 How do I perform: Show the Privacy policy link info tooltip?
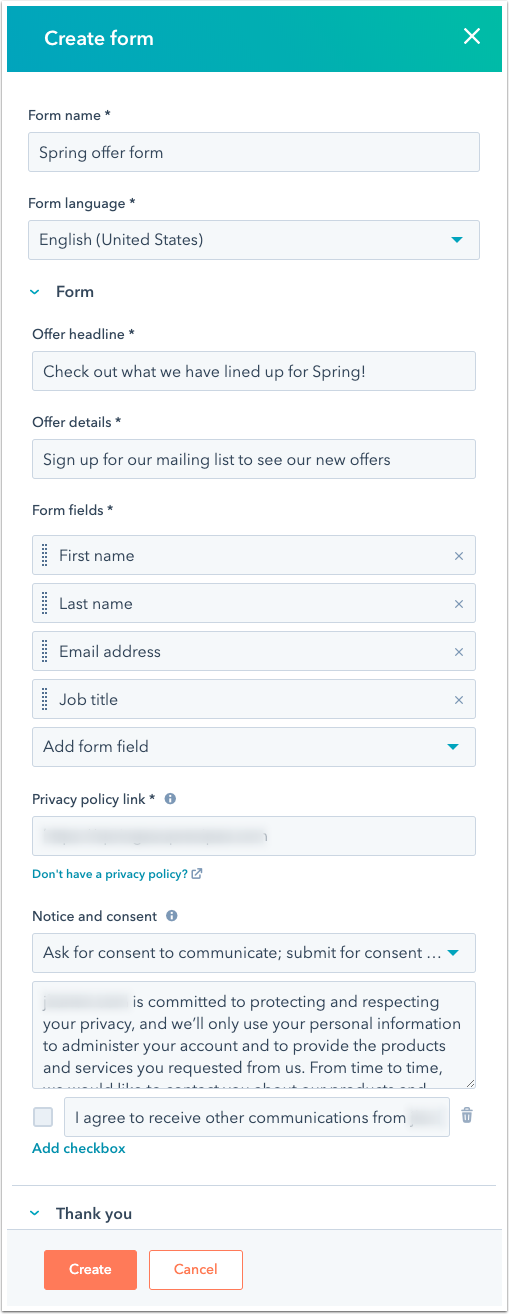tap(170, 799)
